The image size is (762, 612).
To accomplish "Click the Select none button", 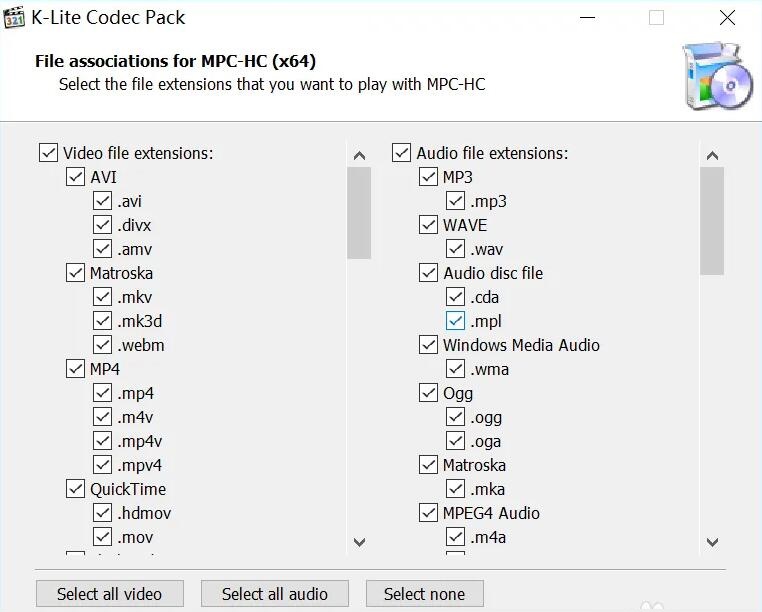I will [x=425, y=594].
